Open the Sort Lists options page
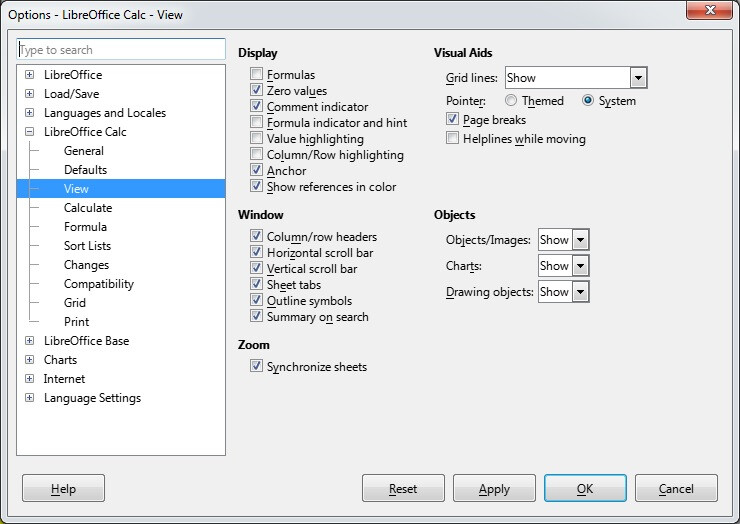Image resolution: width=740 pixels, height=524 pixels. tap(87, 246)
